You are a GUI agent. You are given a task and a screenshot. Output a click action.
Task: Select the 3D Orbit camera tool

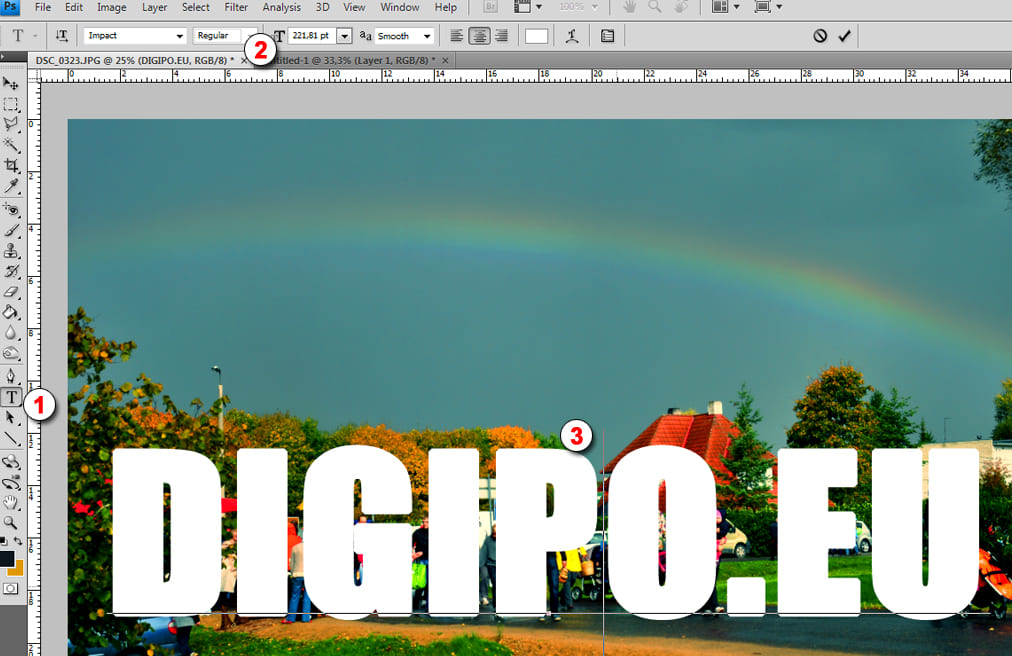[11, 482]
